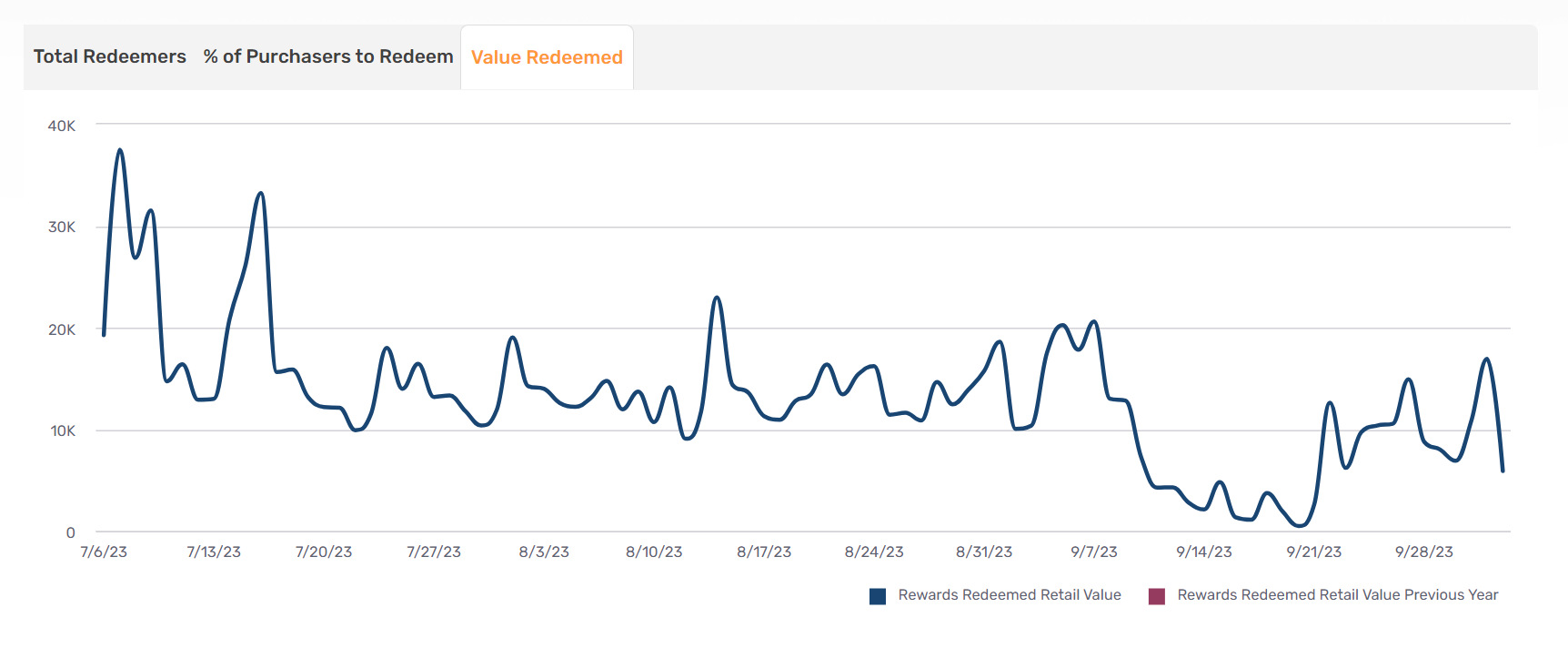Click the line peak between 8/10/23 and 8/17/23

(x=717, y=298)
